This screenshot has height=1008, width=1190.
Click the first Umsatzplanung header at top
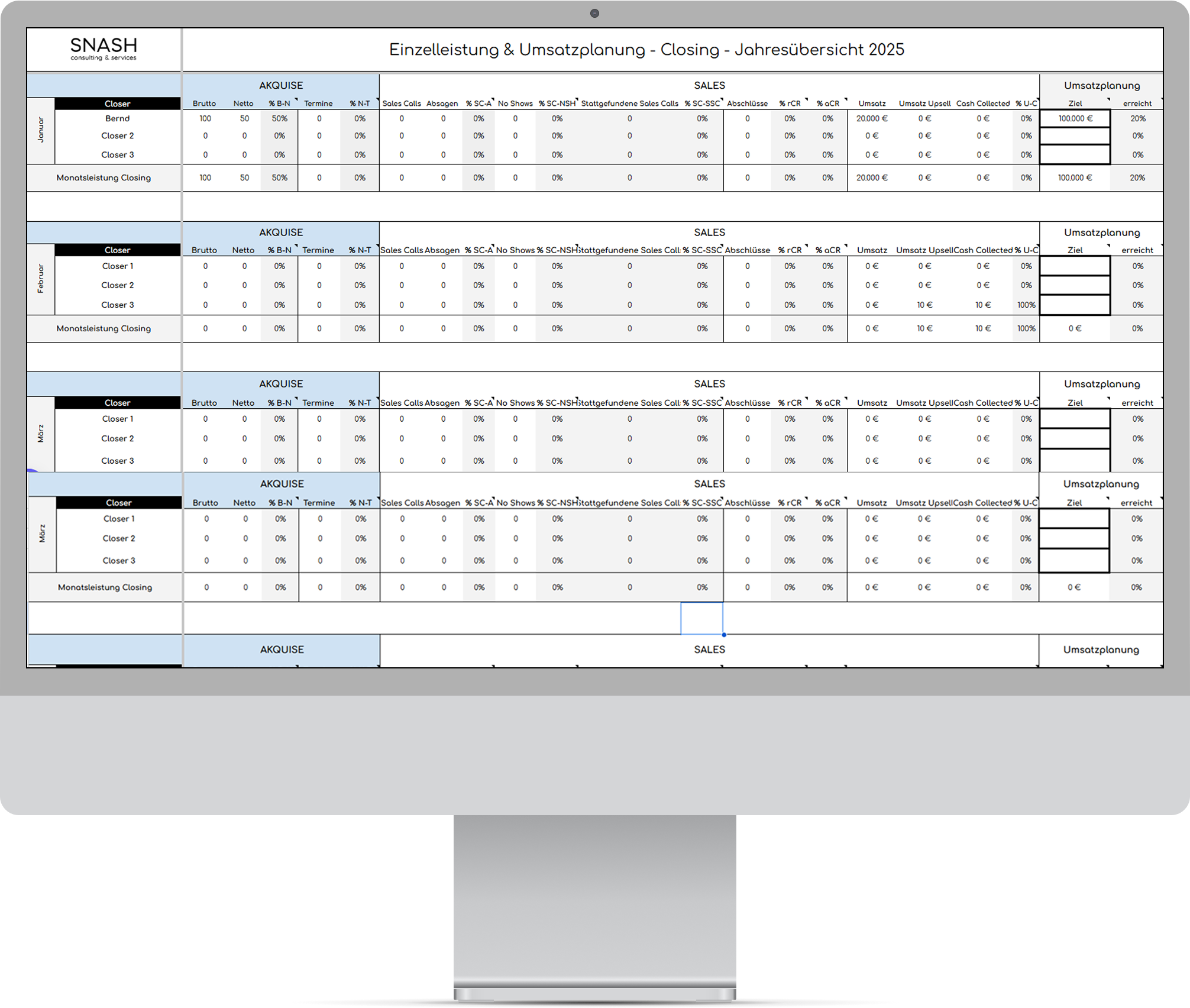click(x=1101, y=85)
